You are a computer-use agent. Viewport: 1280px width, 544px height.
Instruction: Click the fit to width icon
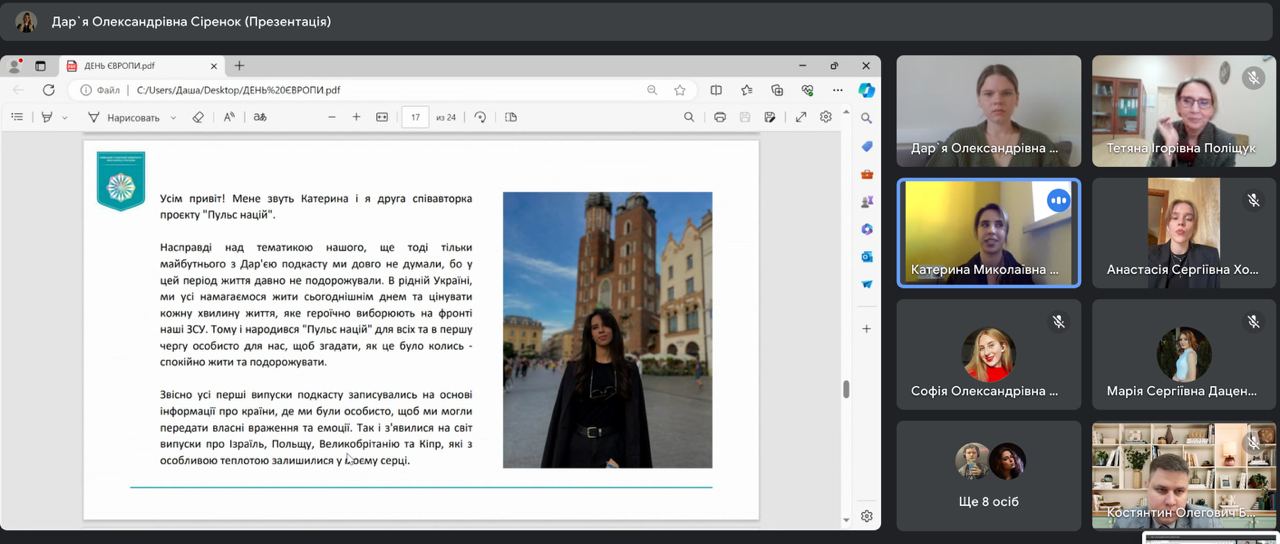(x=381, y=117)
